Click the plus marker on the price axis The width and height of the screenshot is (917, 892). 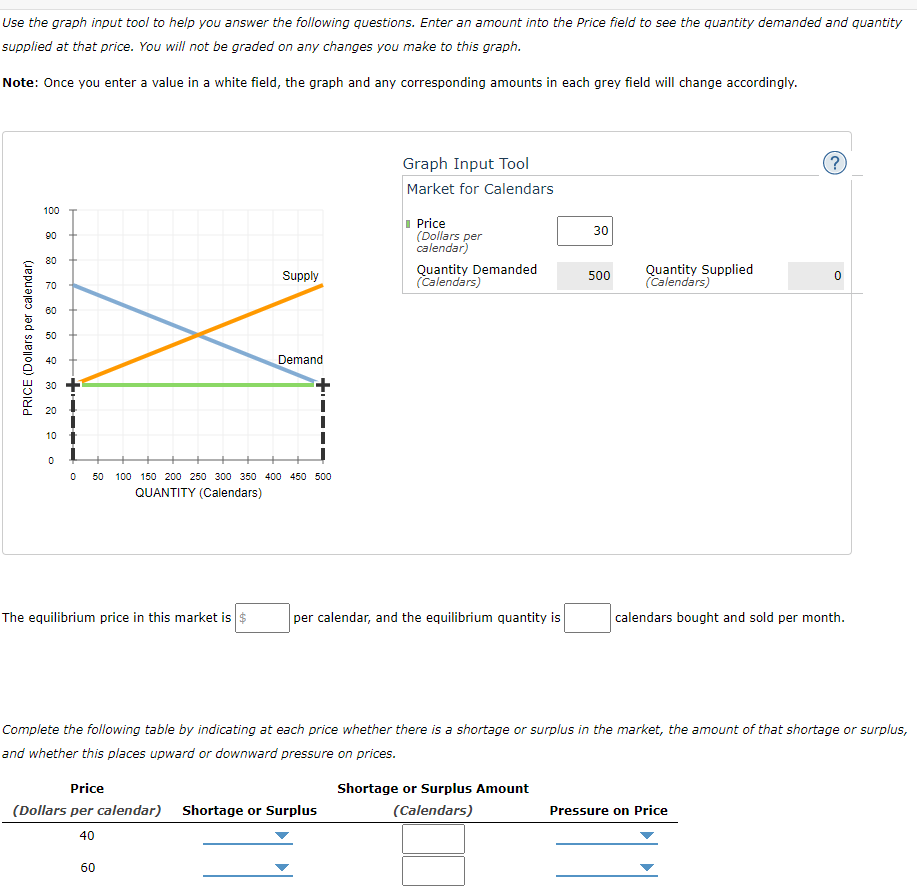point(71,384)
